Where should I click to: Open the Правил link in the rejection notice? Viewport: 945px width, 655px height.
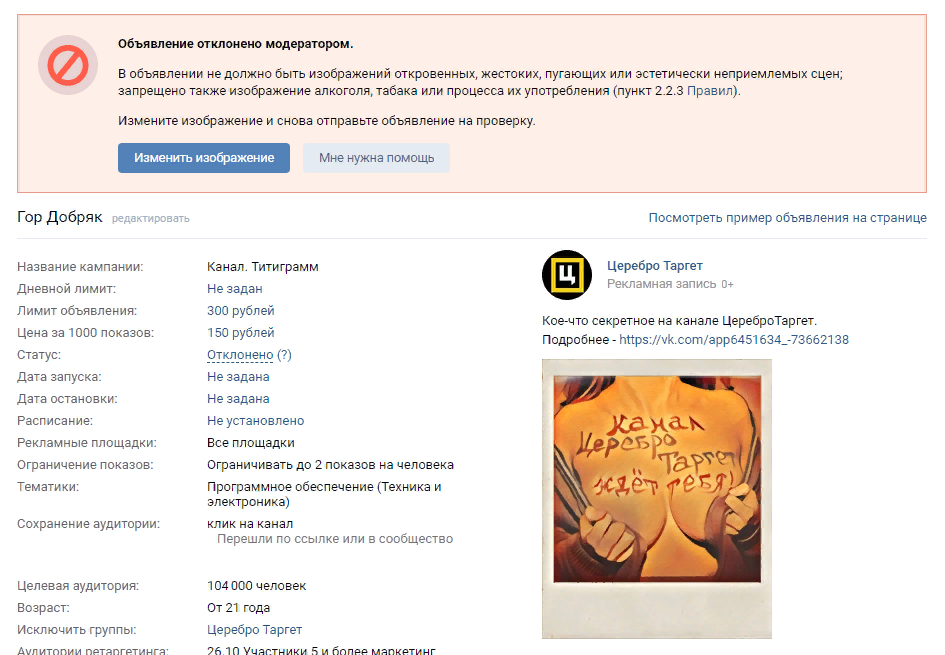[710, 91]
